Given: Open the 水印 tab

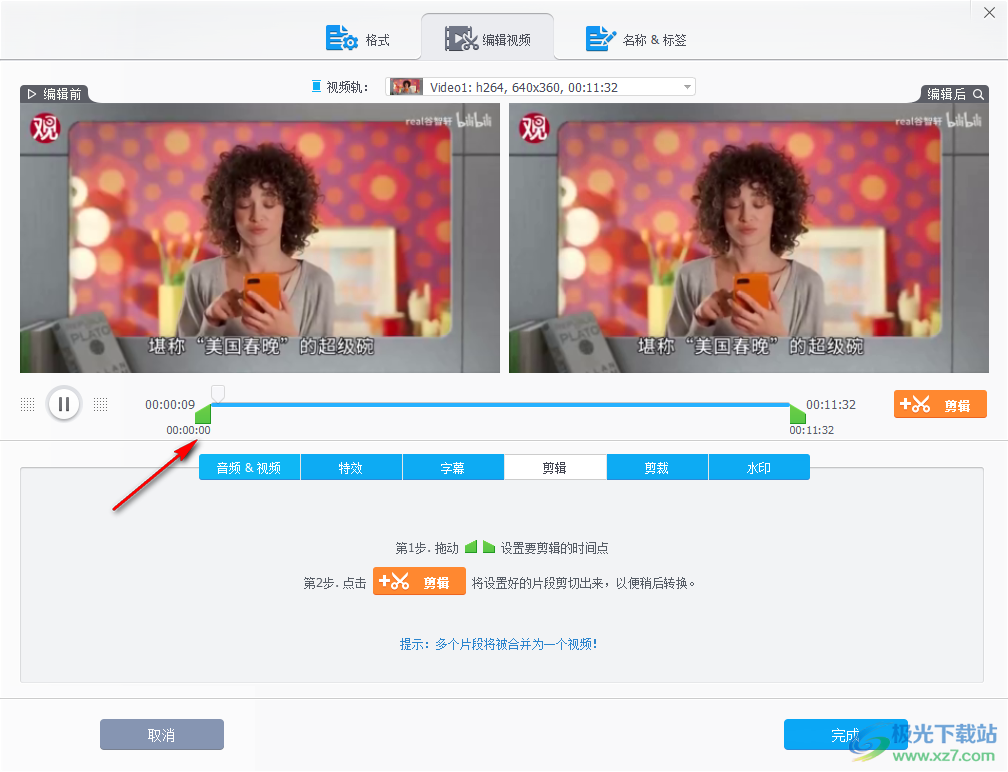Looking at the screenshot, I should coord(759,466).
